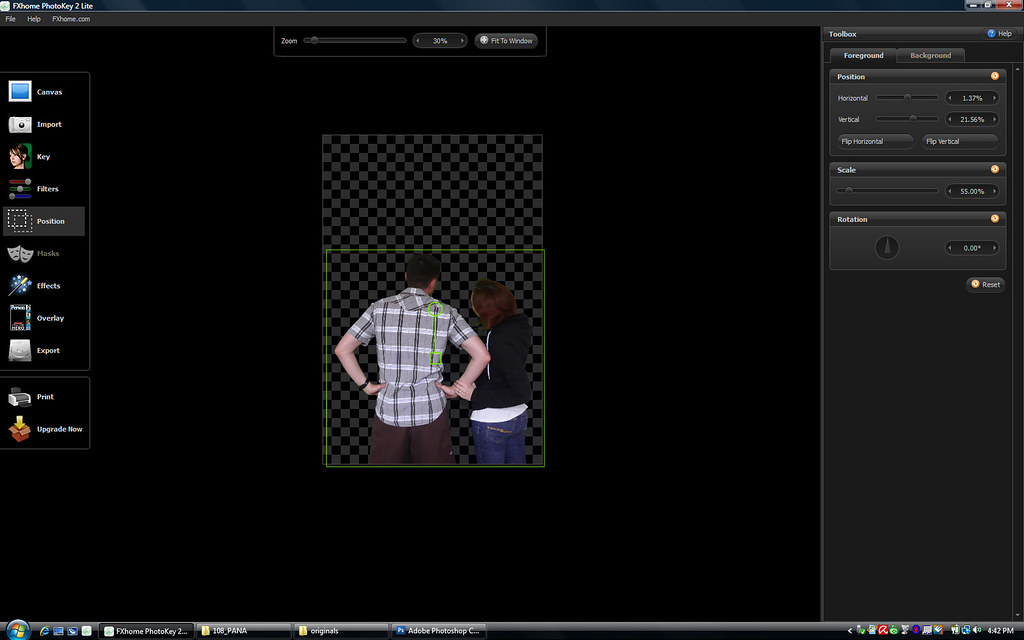1024x640 pixels.
Task: Select the Canvas tool in the sidebar
Action: click(41, 91)
